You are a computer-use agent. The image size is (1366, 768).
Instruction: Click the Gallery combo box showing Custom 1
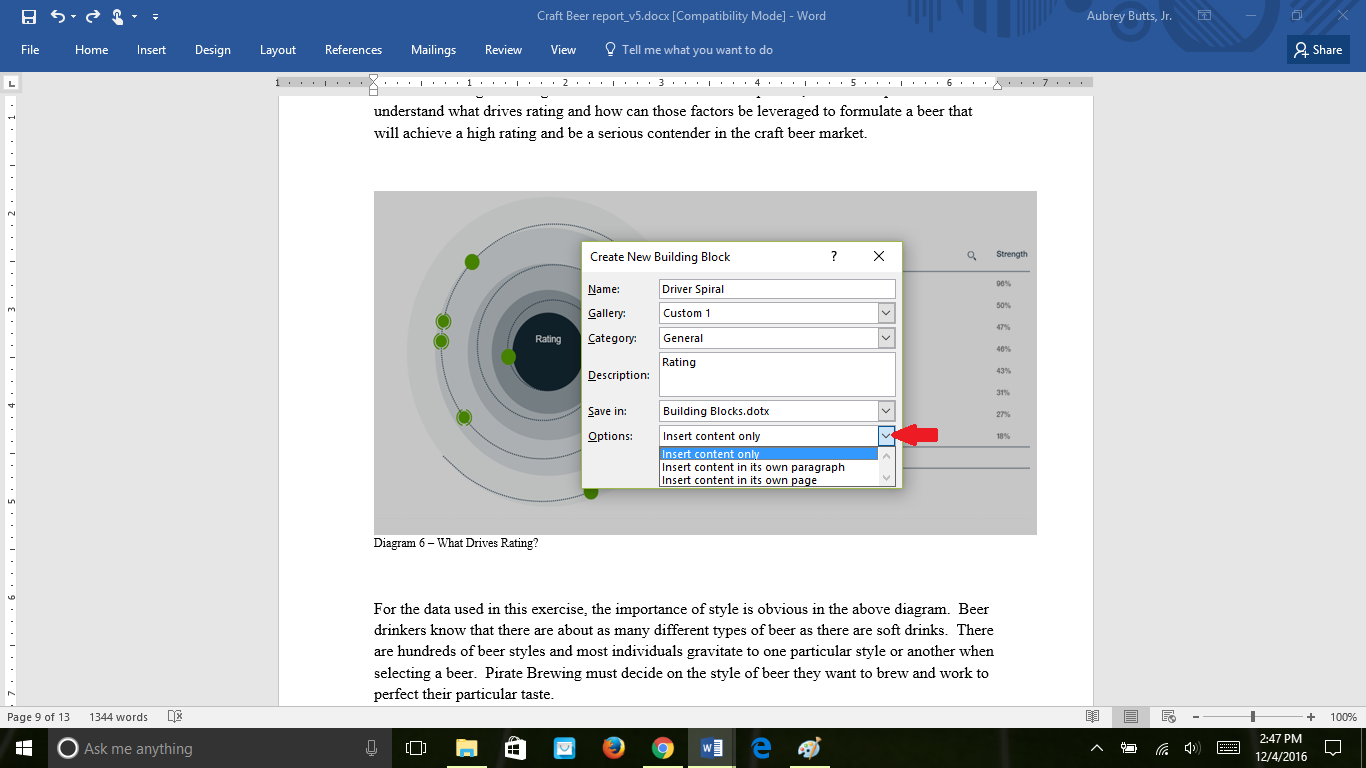[777, 313]
